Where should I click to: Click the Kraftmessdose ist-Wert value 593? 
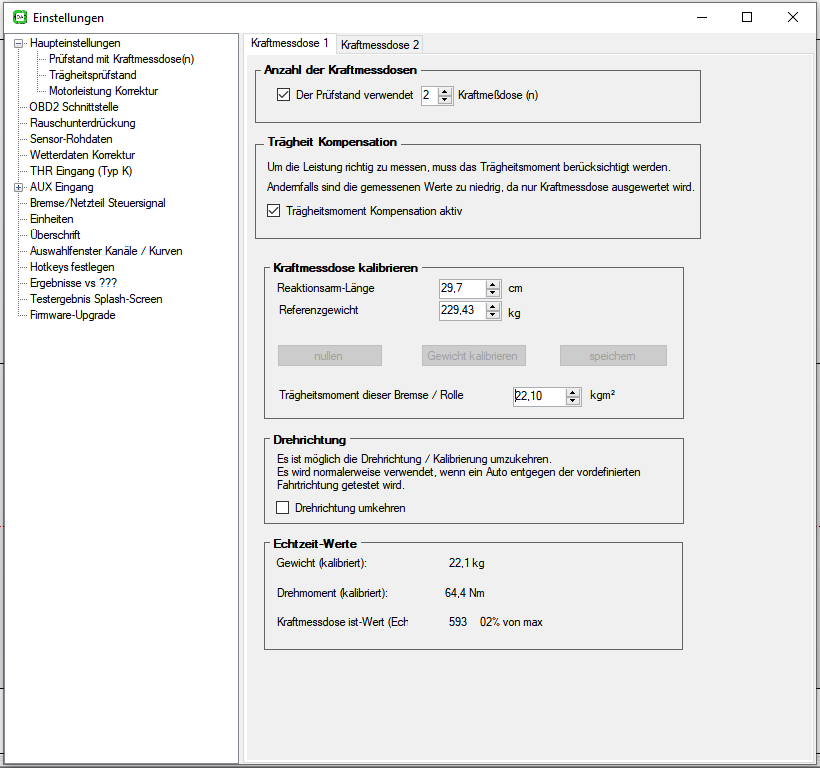(x=458, y=622)
